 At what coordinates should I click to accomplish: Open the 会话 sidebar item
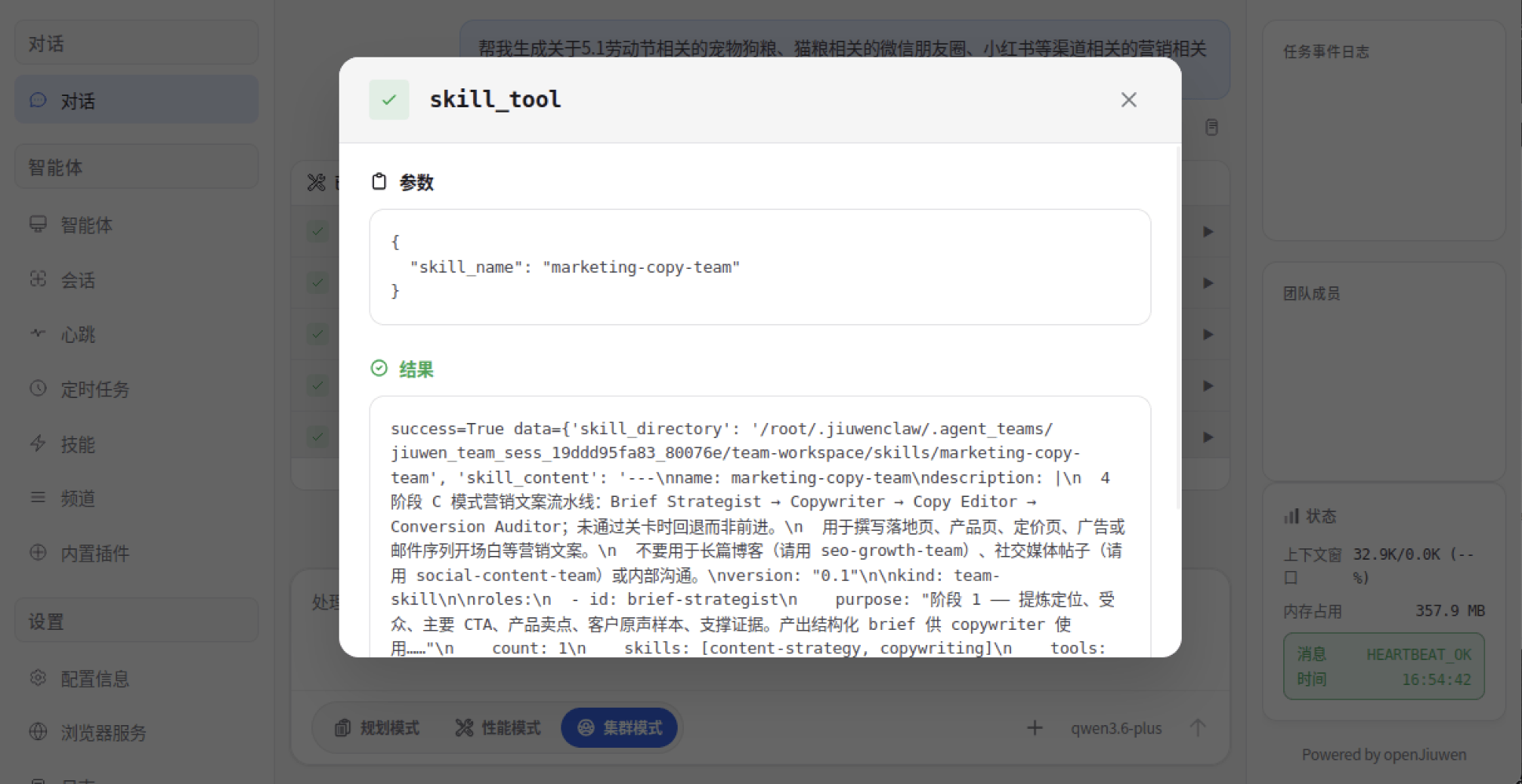pos(137,280)
